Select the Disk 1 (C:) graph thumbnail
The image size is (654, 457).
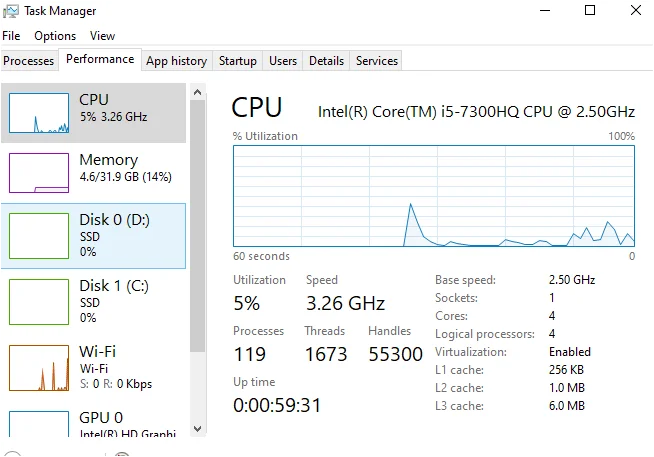39,302
